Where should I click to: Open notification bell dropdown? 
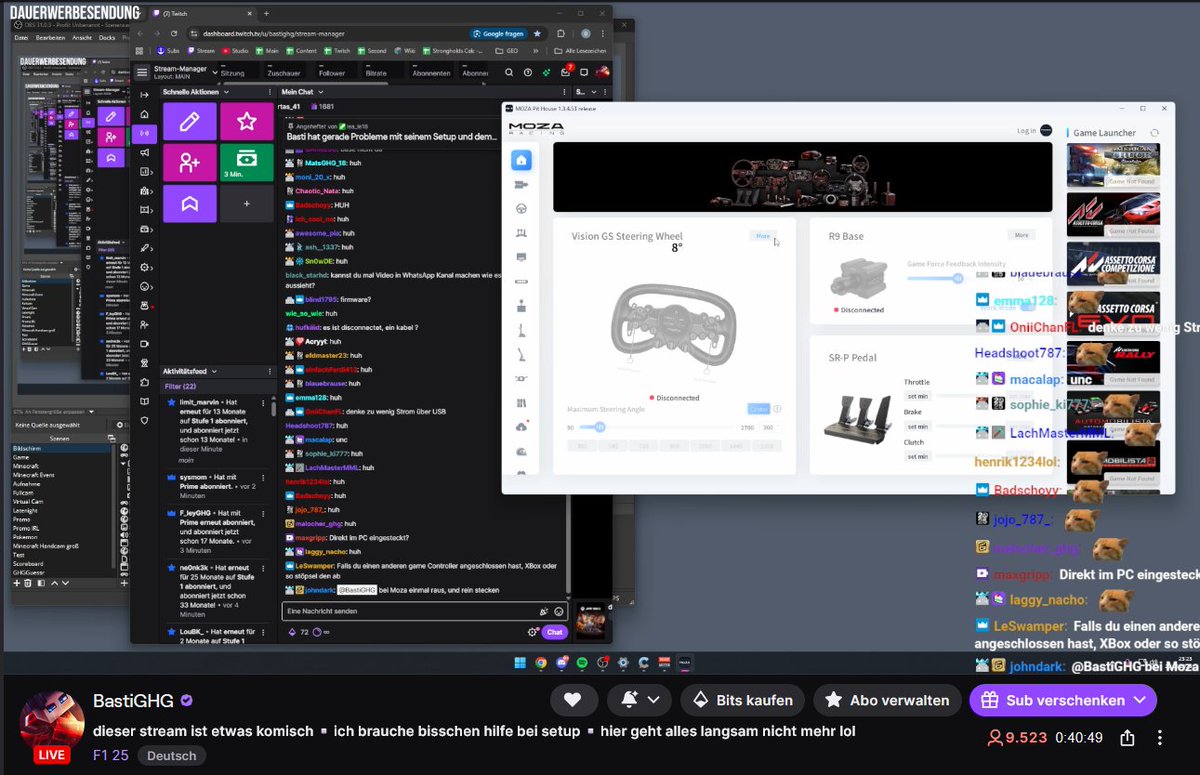(639, 700)
